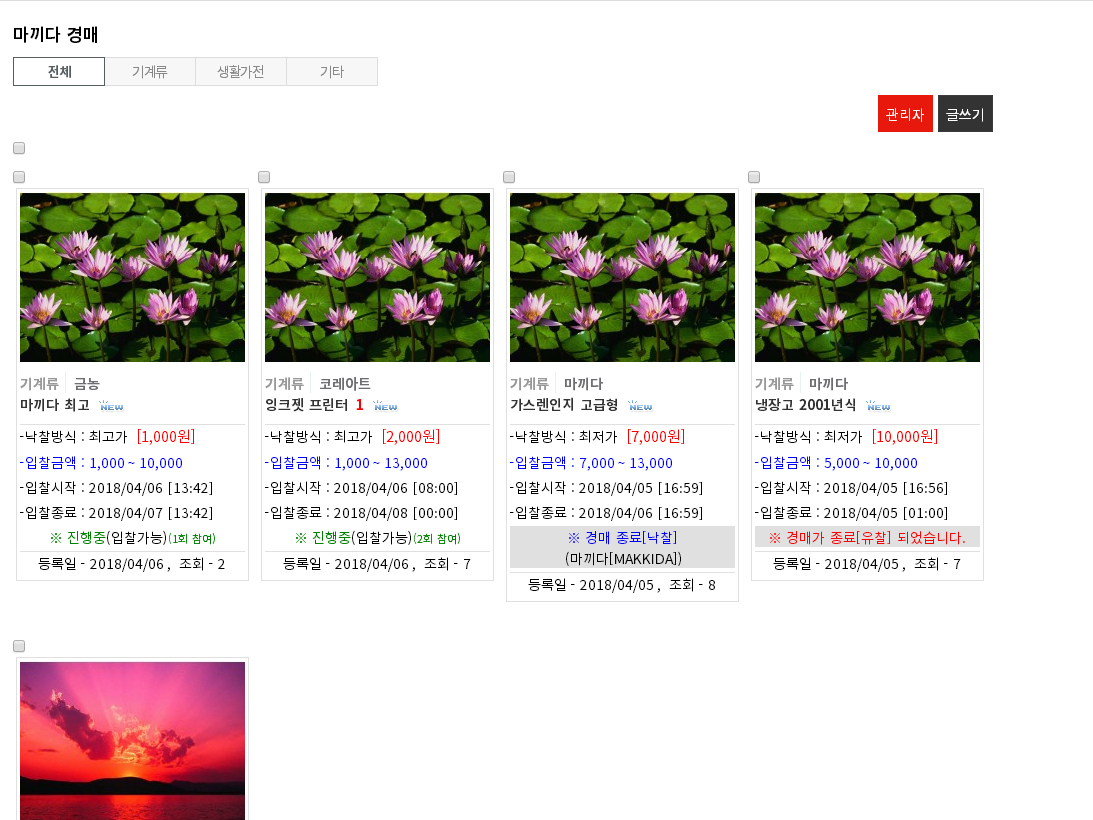Check the checkbox above 마끼다 최고 listing
The image size is (1093, 820).
pyautogui.click(x=18, y=177)
